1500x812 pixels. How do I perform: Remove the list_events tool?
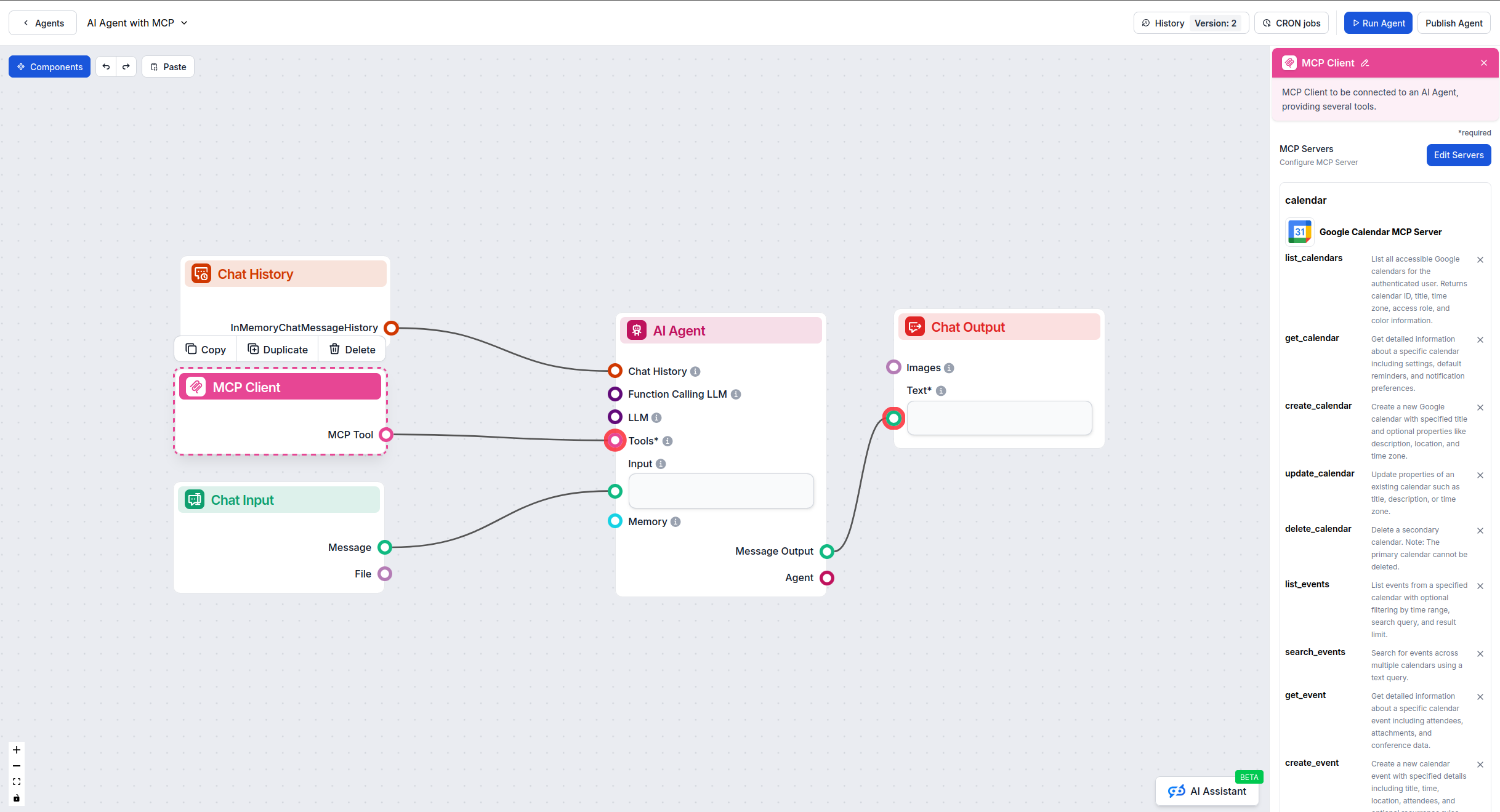pyautogui.click(x=1480, y=586)
